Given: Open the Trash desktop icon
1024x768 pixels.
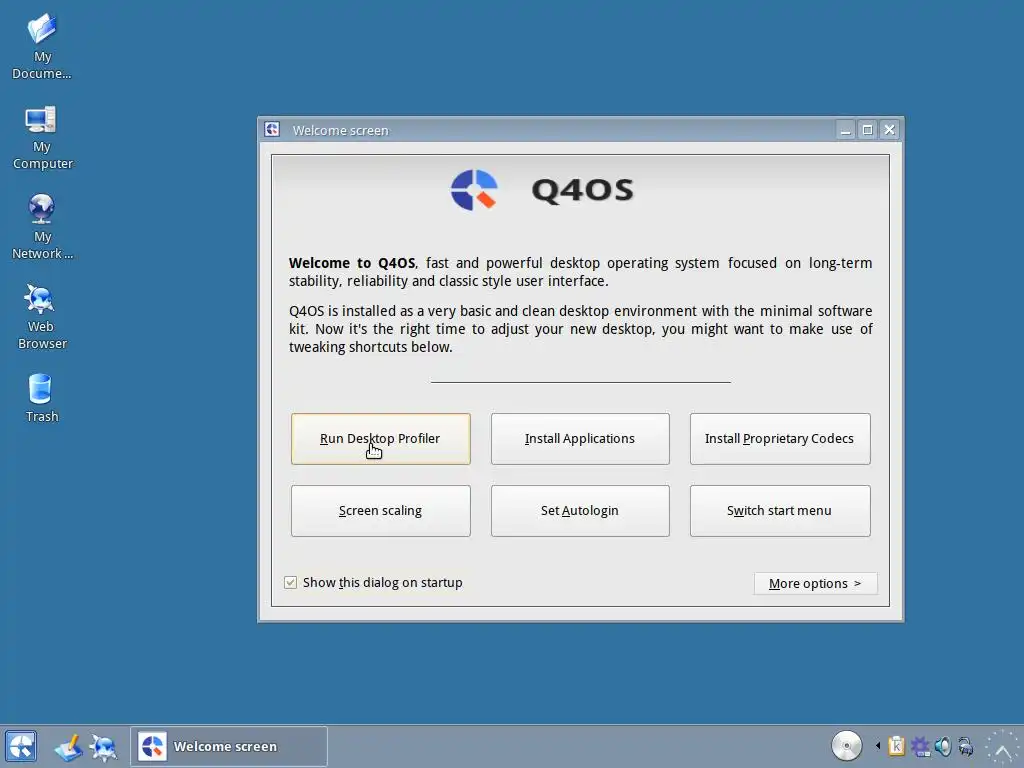Looking at the screenshot, I should [x=42, y=397].
